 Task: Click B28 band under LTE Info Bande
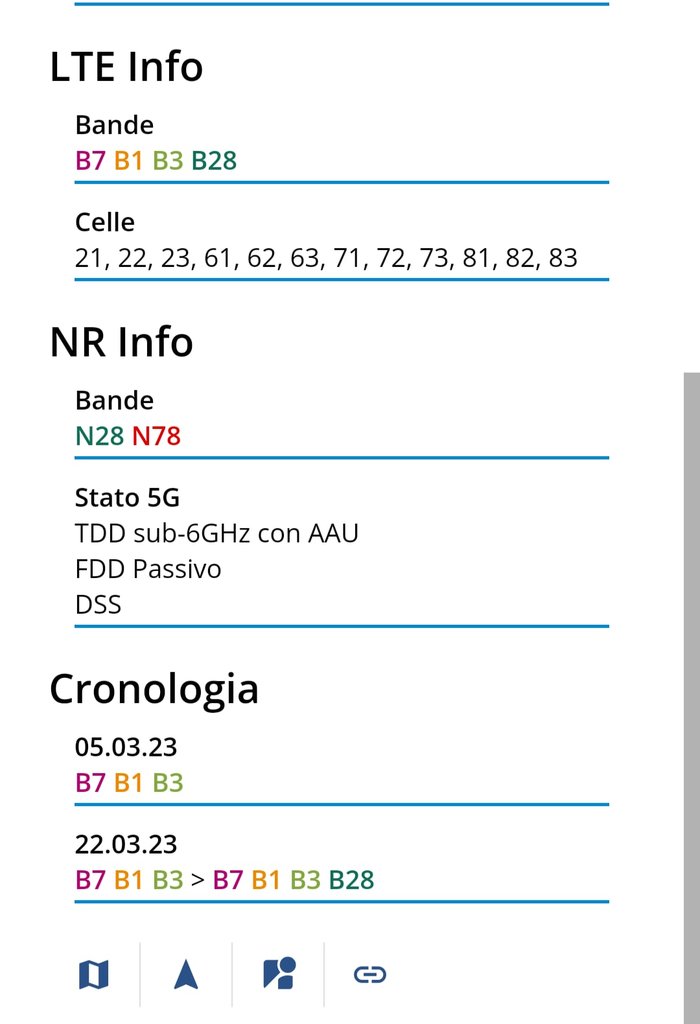[x=214, y=160]
